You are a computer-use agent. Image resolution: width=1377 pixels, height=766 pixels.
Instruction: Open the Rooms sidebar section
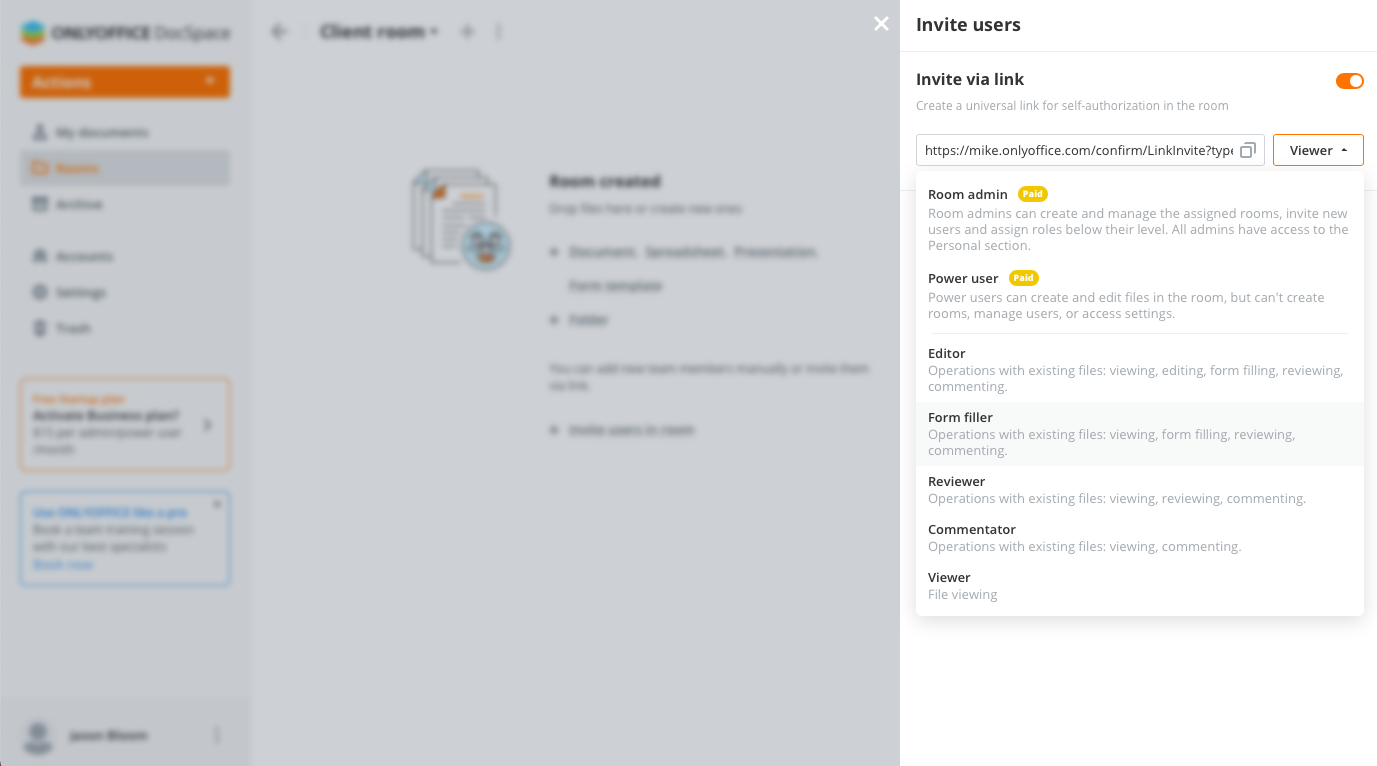tap(125, 168)
